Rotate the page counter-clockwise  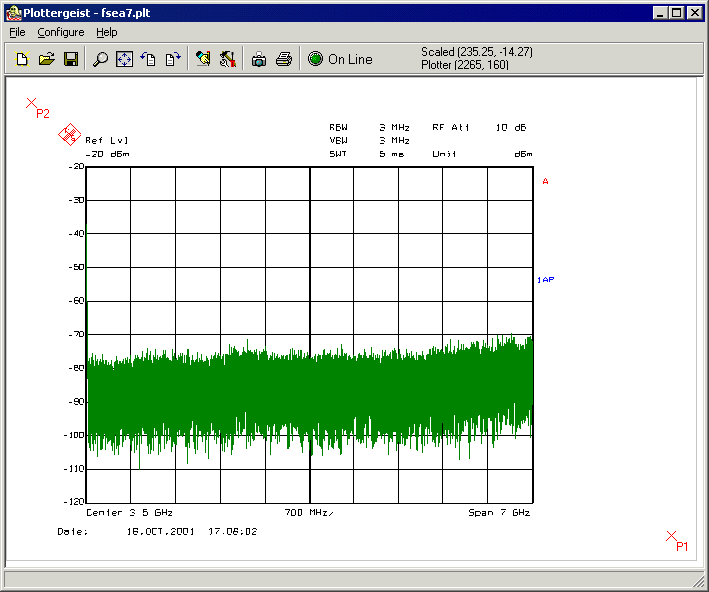(148, 60)
